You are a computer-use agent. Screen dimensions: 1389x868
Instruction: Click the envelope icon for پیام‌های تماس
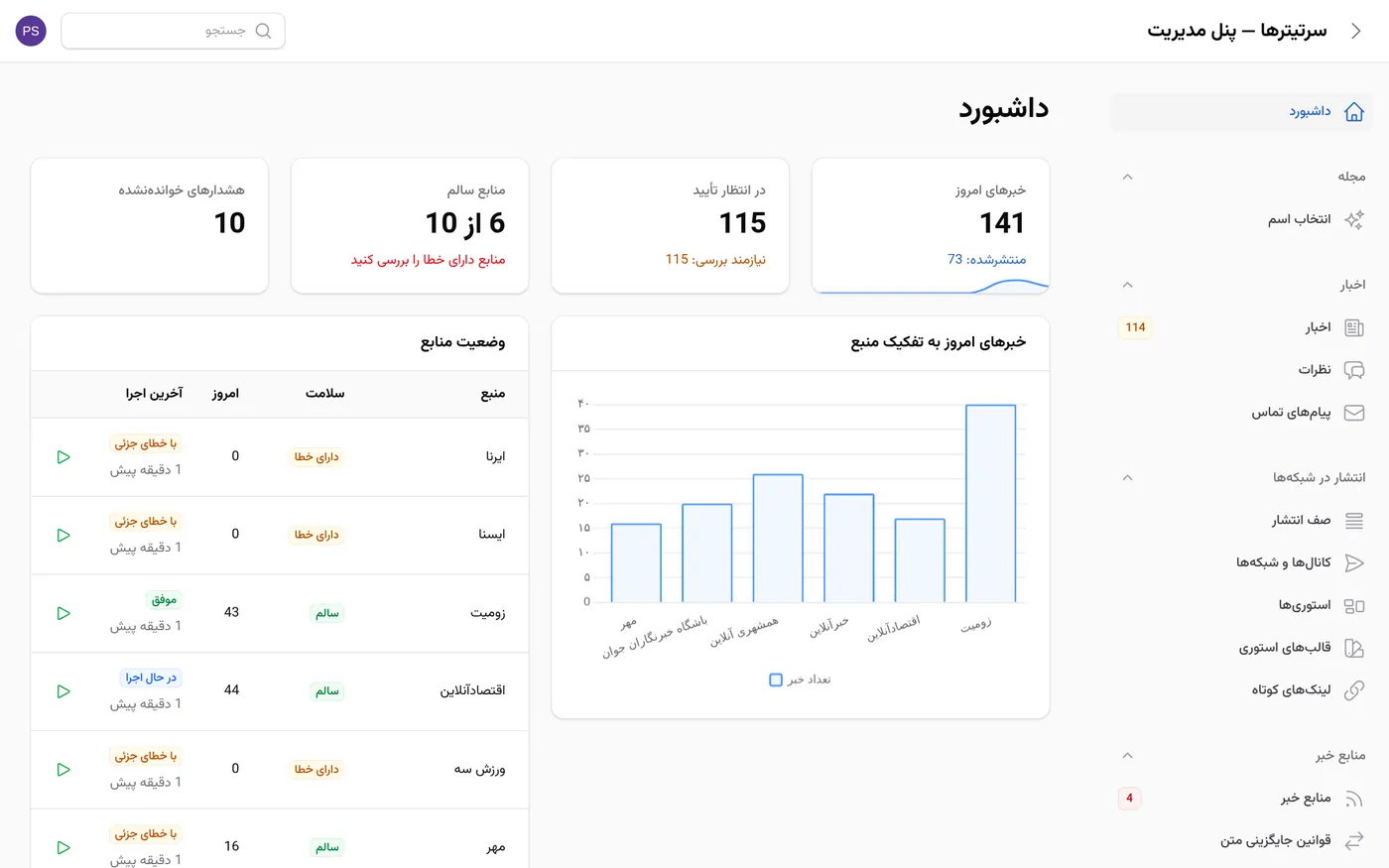(1353, 413)
